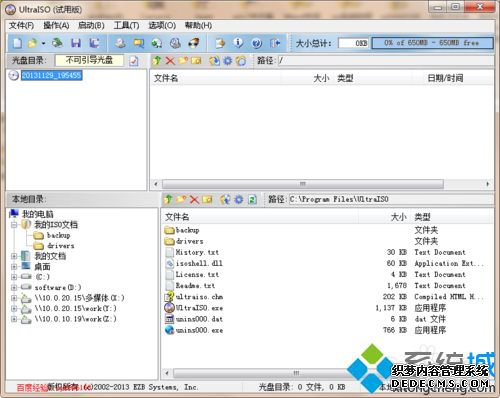Screen dimensions: 500x398
Task: Click the Exit door icon
Action: [275, 43]
